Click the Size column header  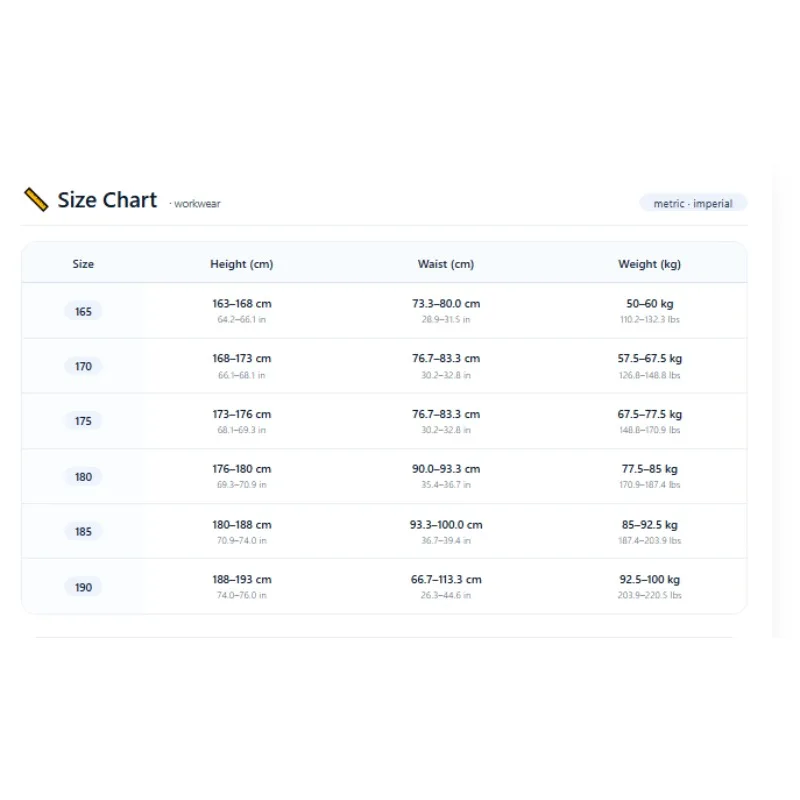83,264
